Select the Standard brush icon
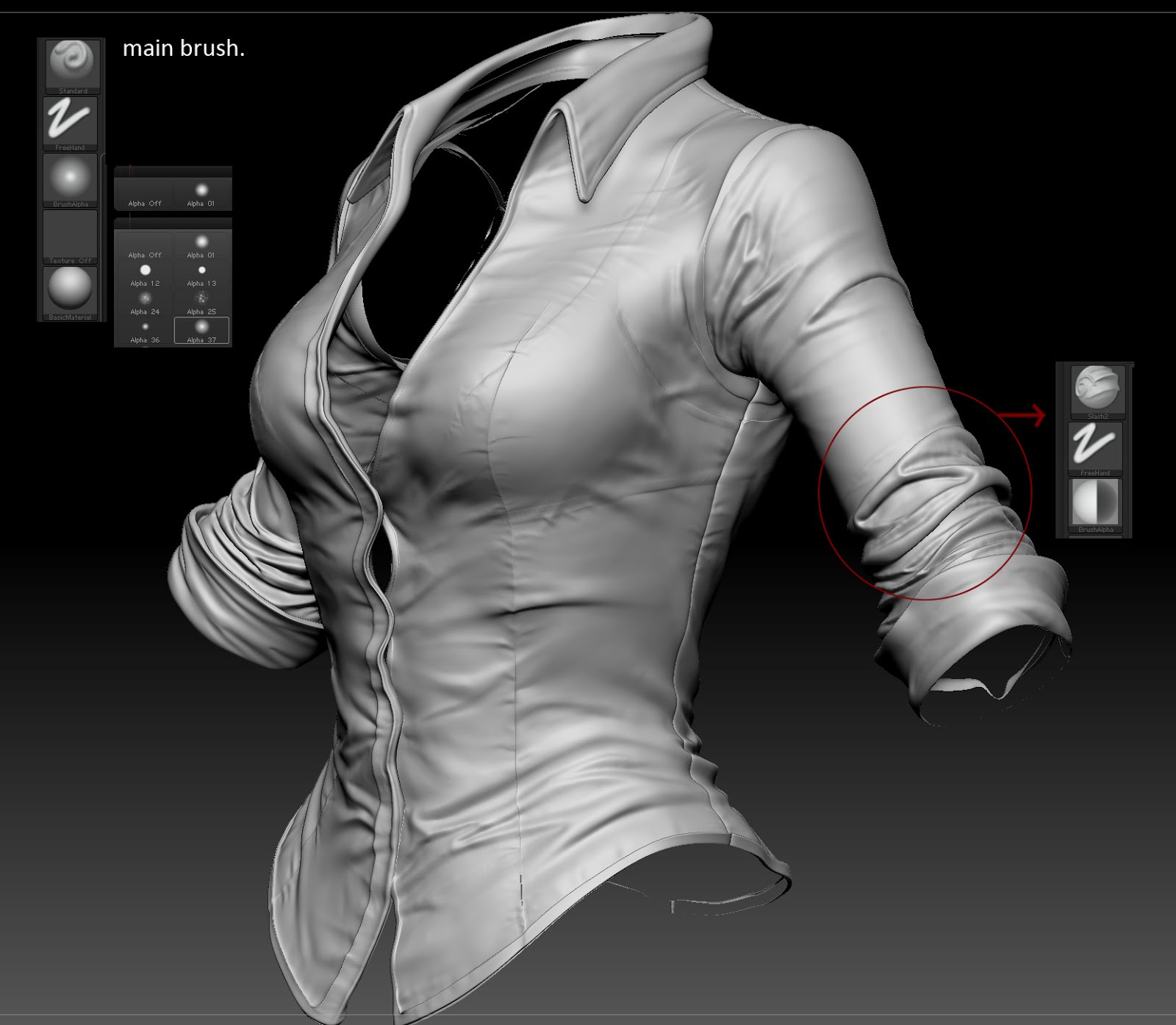Image resolution: width=1176 pixels, height=1025 pixels. coord(71,65)
